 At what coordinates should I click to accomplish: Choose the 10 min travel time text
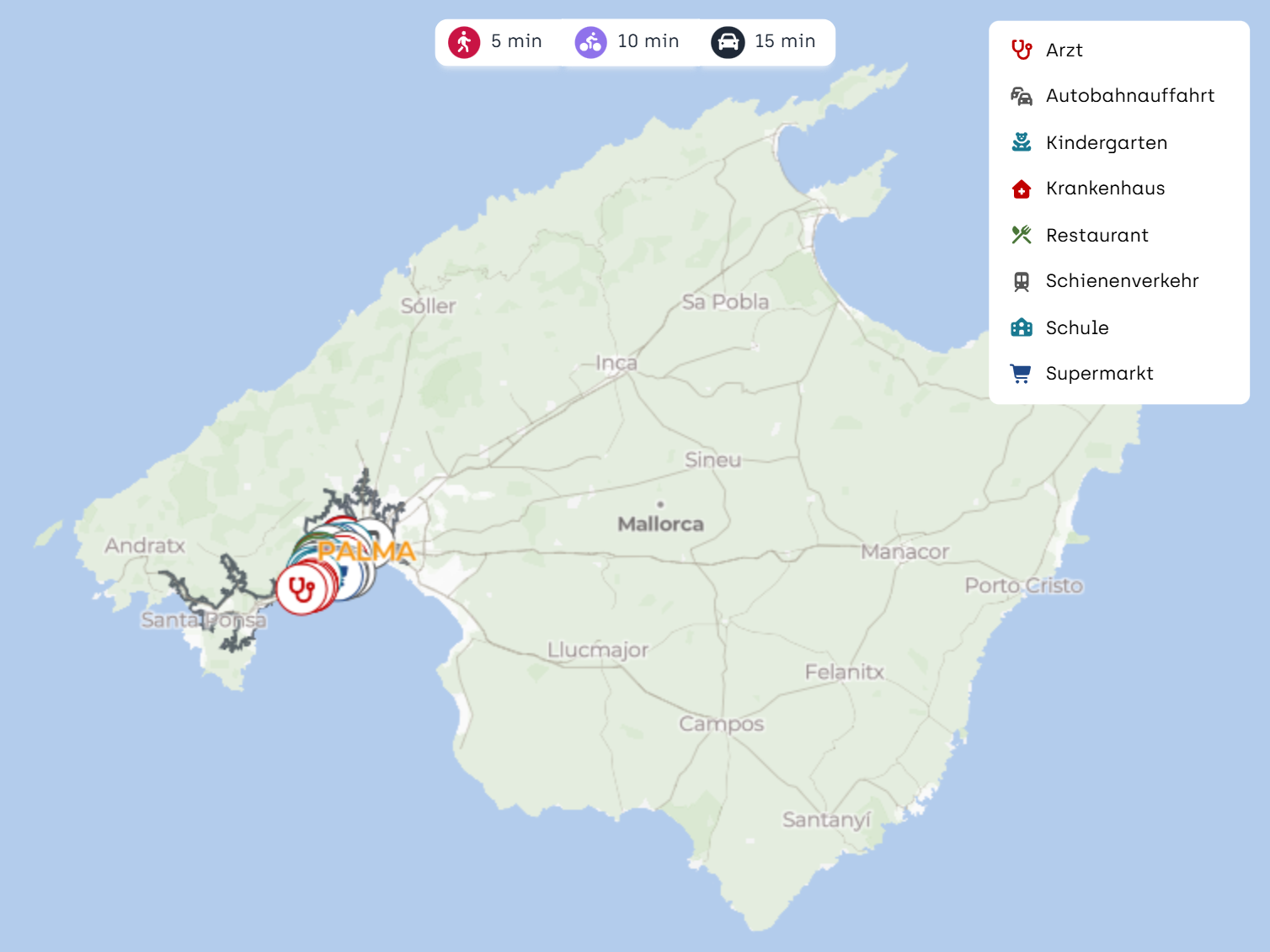pos(648,41)
